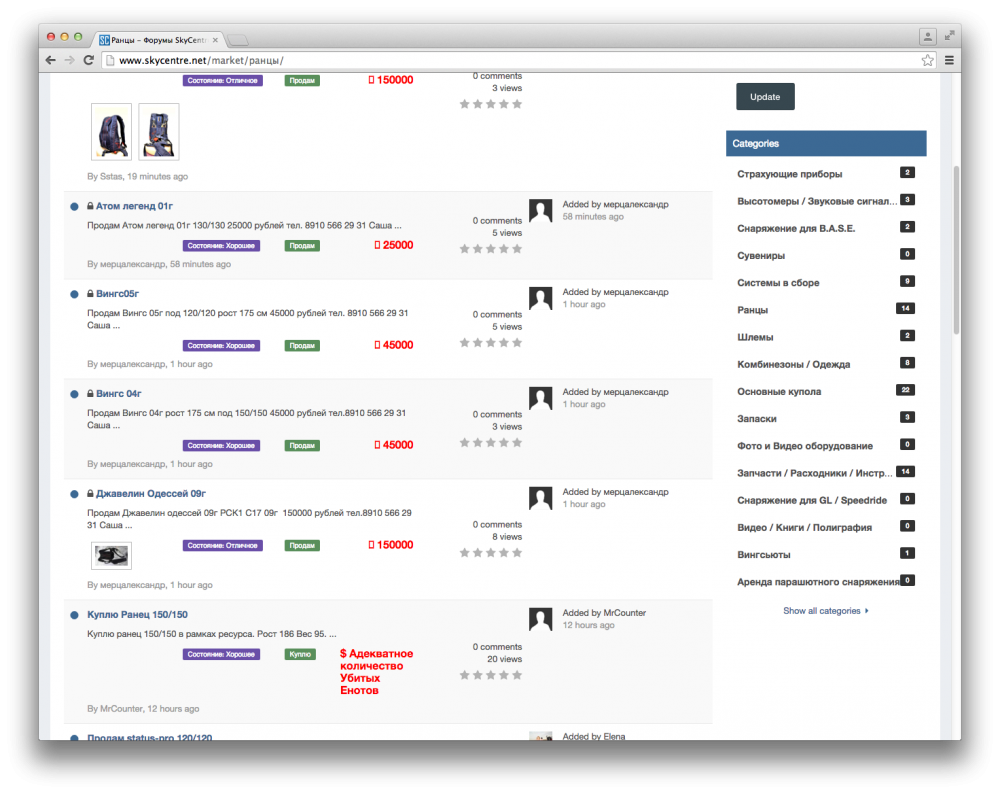Click the avatar next to Джавелин Одессей listing
This screenshot has width=1000, height=794.
point(540,498)
